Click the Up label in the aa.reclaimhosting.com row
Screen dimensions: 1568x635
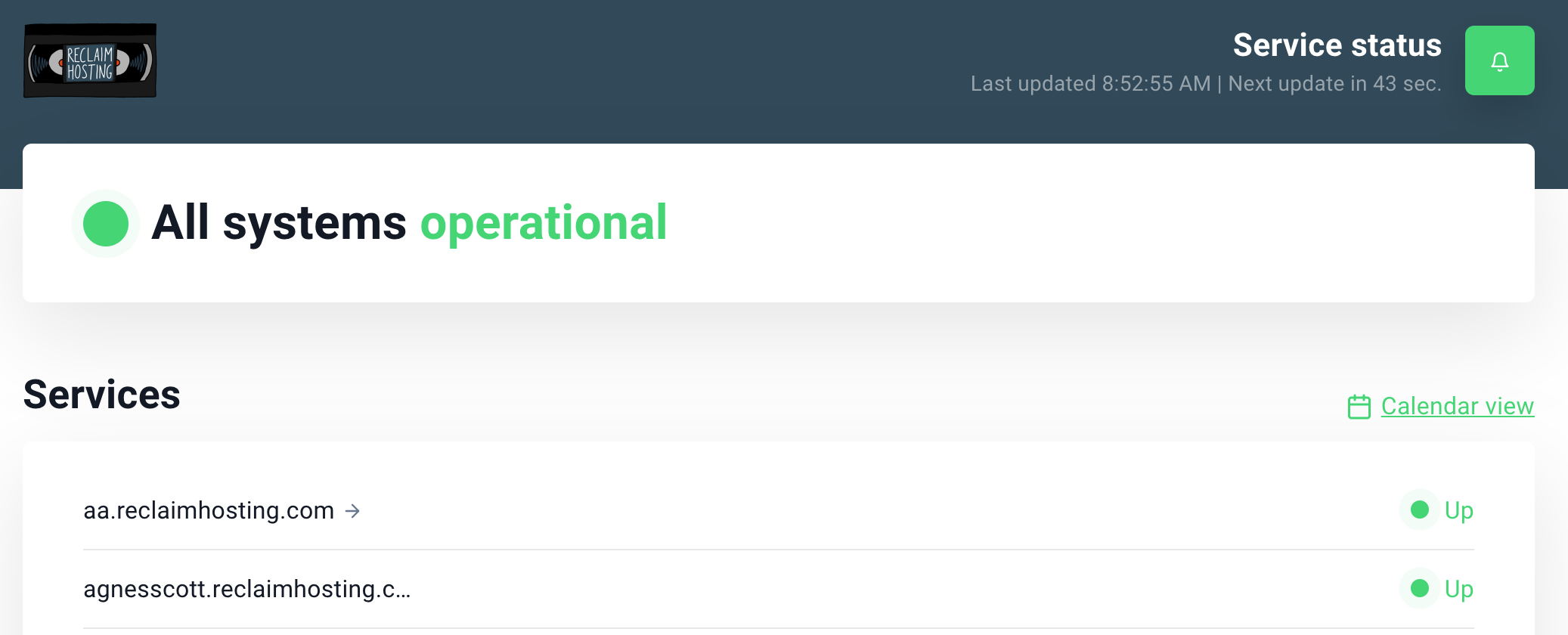pos(1459,511)
